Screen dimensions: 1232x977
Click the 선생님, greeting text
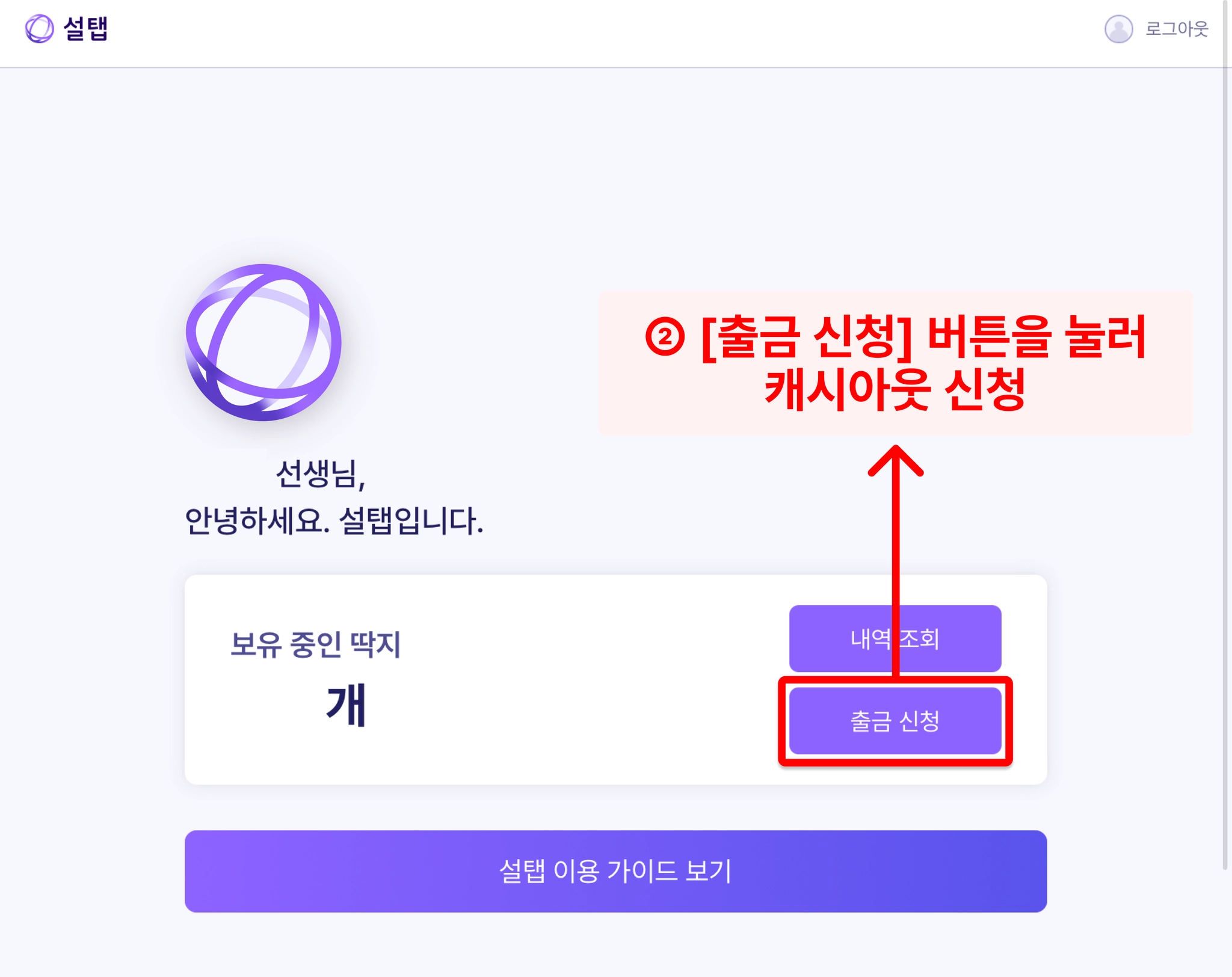coord(320,474)
